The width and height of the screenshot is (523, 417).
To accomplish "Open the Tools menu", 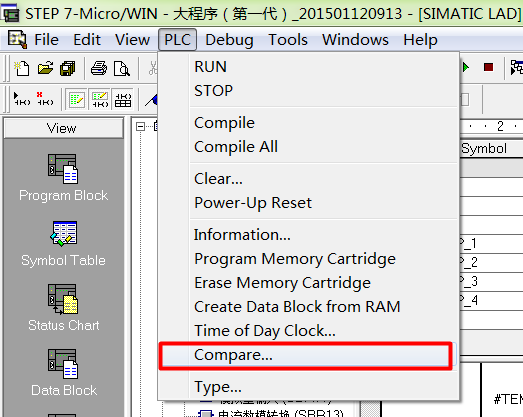I will pyautogui.click(x=288, y=40).
